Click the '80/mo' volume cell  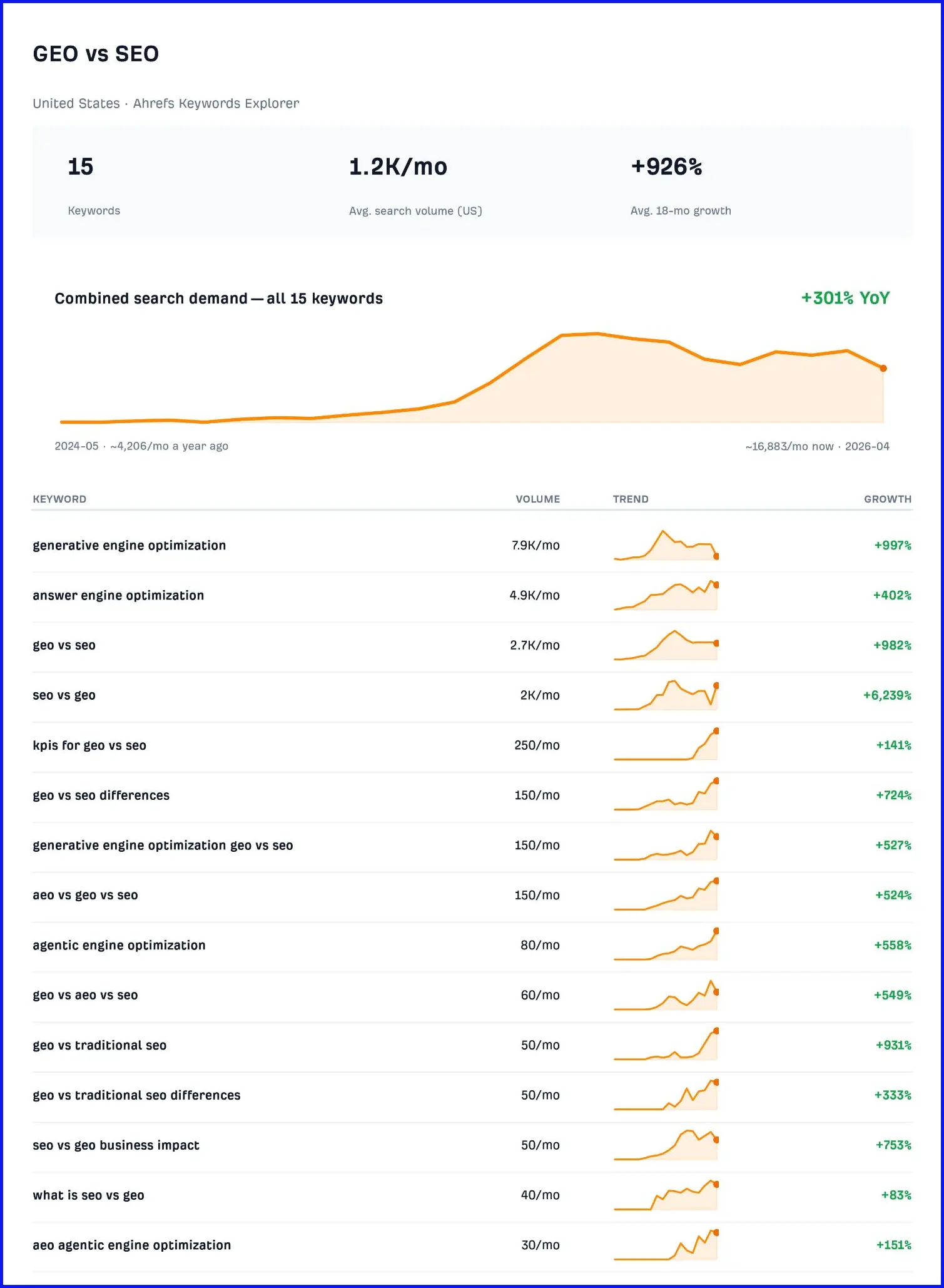point(540,946)
